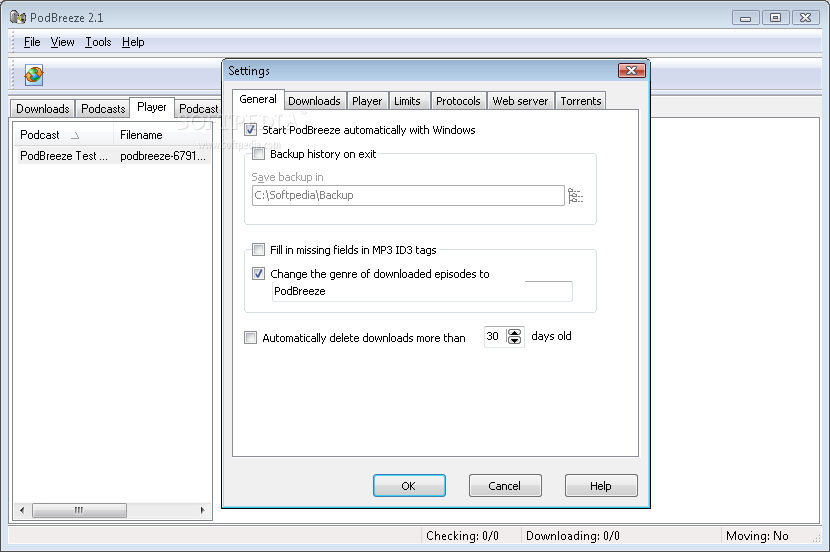Viewport: 830px width, 552px height.
Task: Switch to the Limits settings tab
Action: pos(407,101)
